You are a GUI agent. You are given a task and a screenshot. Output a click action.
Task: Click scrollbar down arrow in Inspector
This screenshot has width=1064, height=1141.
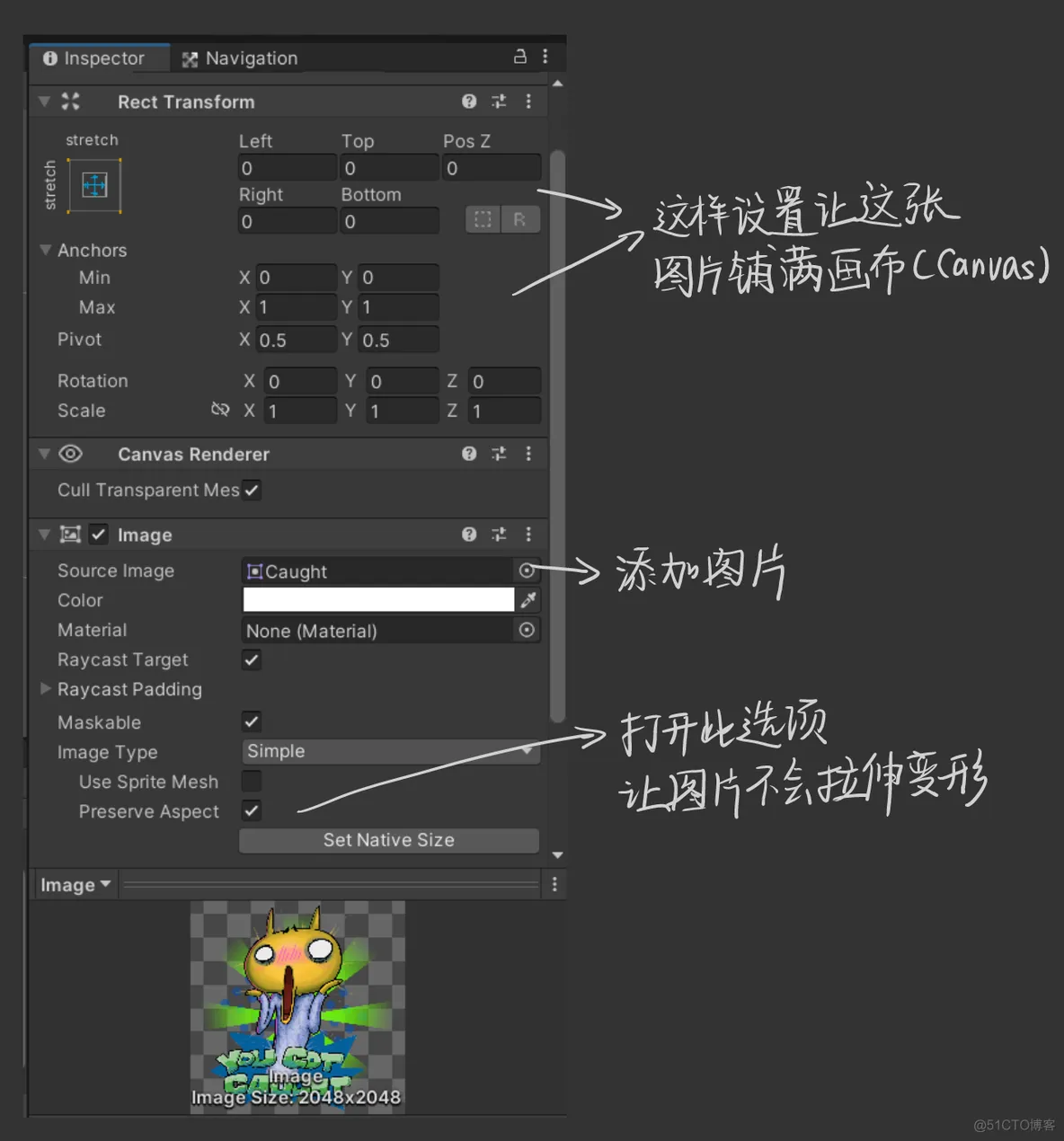tap(557, 855)
